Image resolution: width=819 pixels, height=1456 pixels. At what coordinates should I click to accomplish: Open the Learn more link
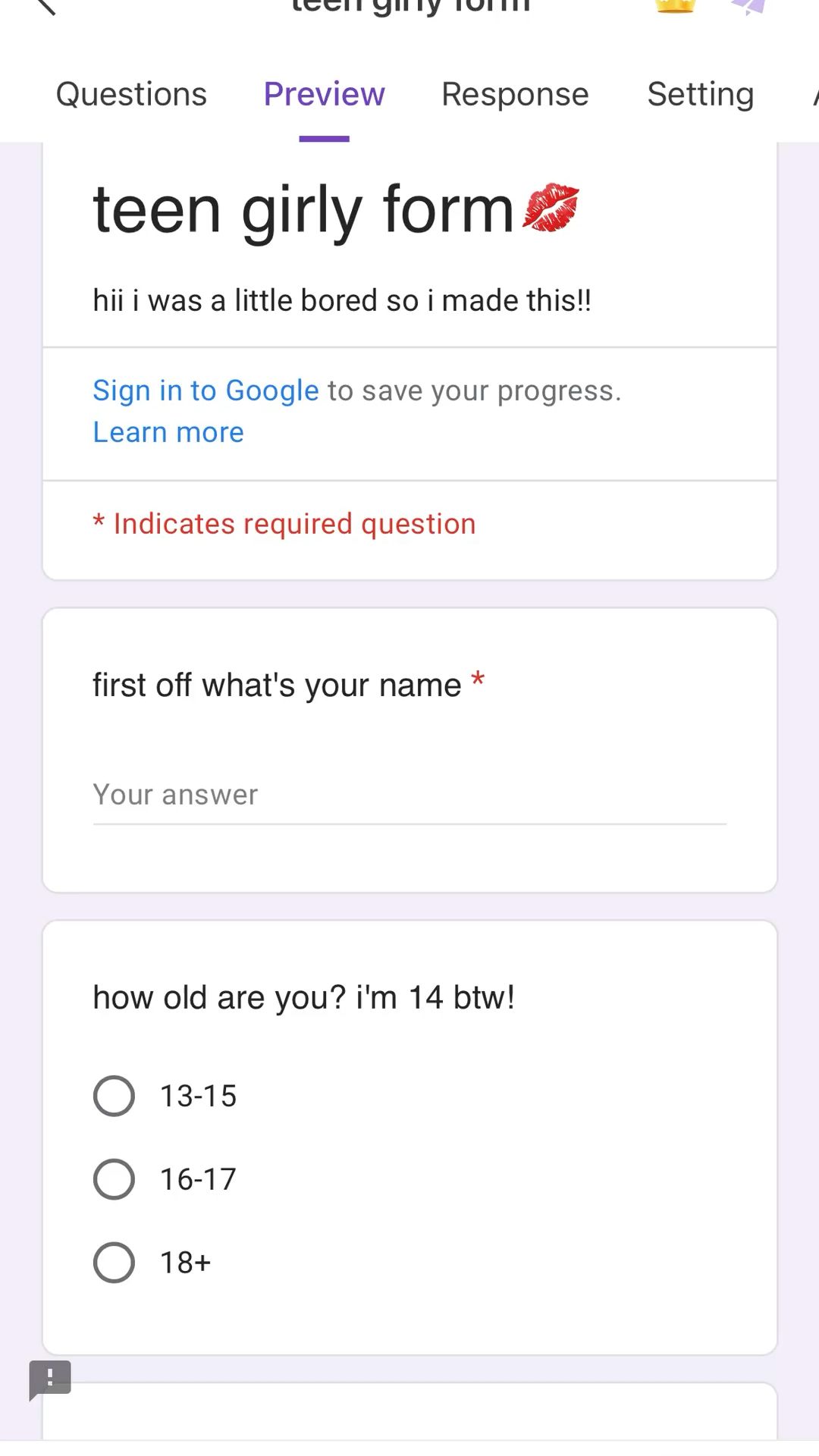click(x=168, y=432)
